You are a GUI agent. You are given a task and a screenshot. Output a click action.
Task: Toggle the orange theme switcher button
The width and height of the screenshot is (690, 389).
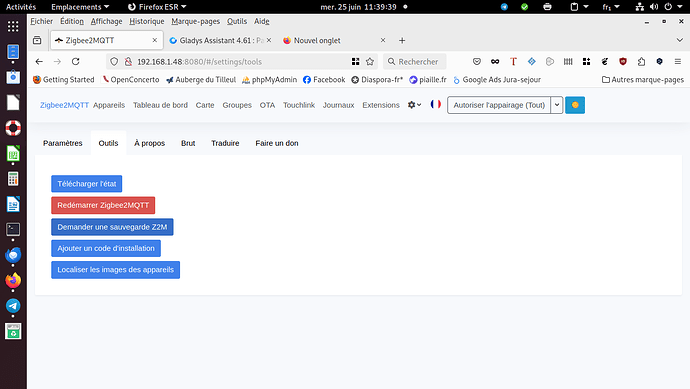(x=575, y=105)
